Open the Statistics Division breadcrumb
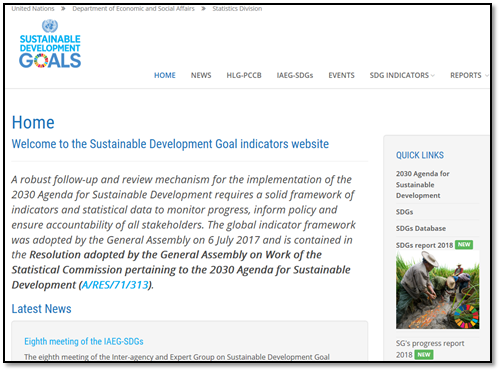 [237, 9]
